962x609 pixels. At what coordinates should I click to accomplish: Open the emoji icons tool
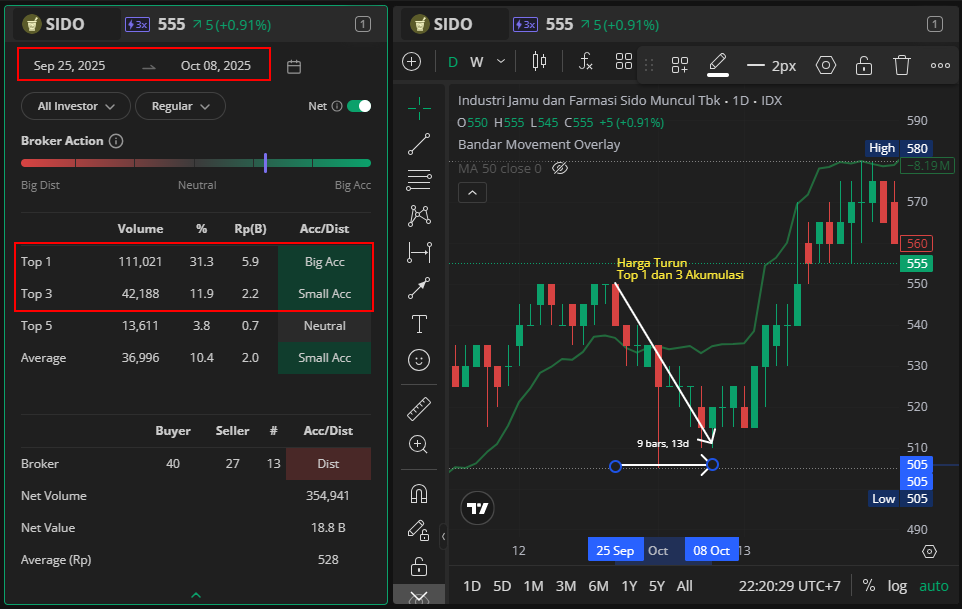(419, 360)
